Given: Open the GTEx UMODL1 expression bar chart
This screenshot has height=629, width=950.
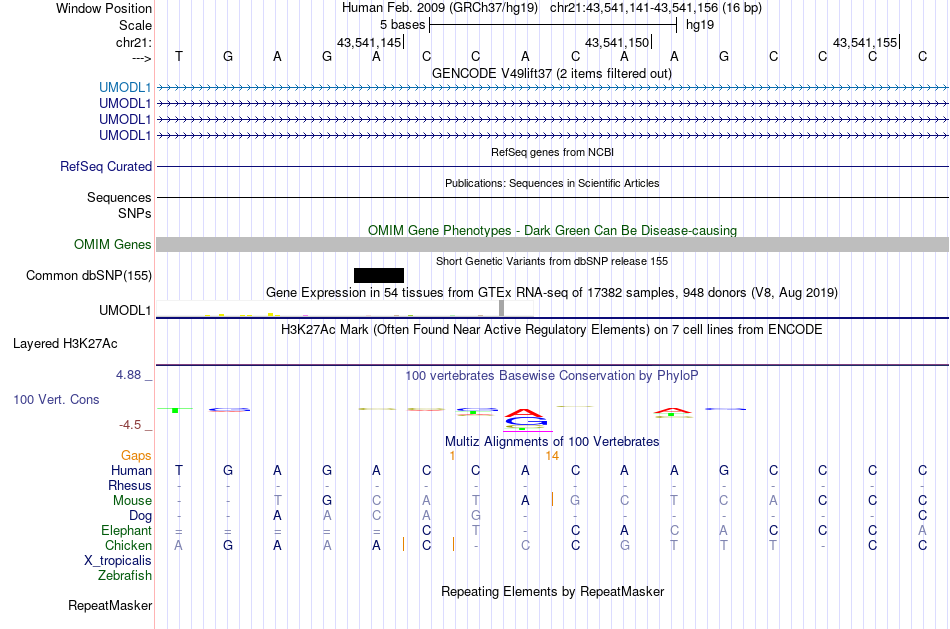Looking at the screenshot, I should pyautogui.click(x=345, y=308).
